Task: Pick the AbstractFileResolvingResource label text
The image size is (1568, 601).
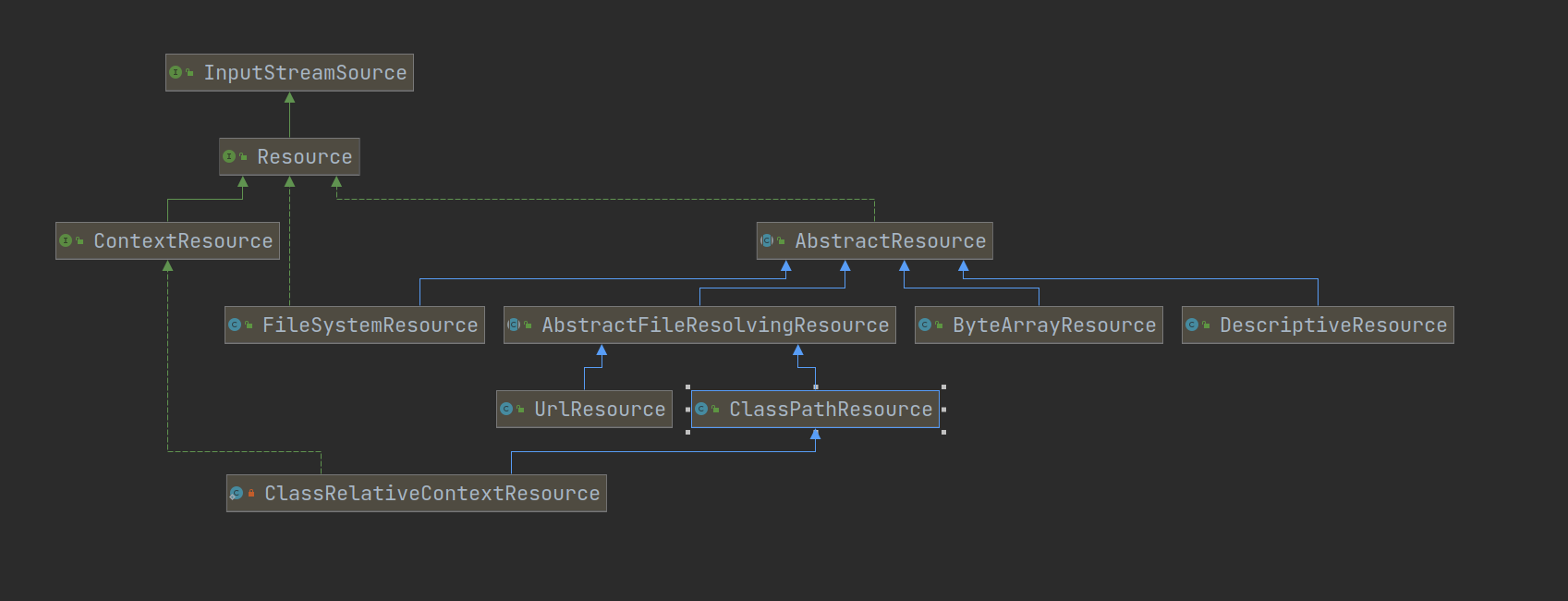Action: [714, 325]
